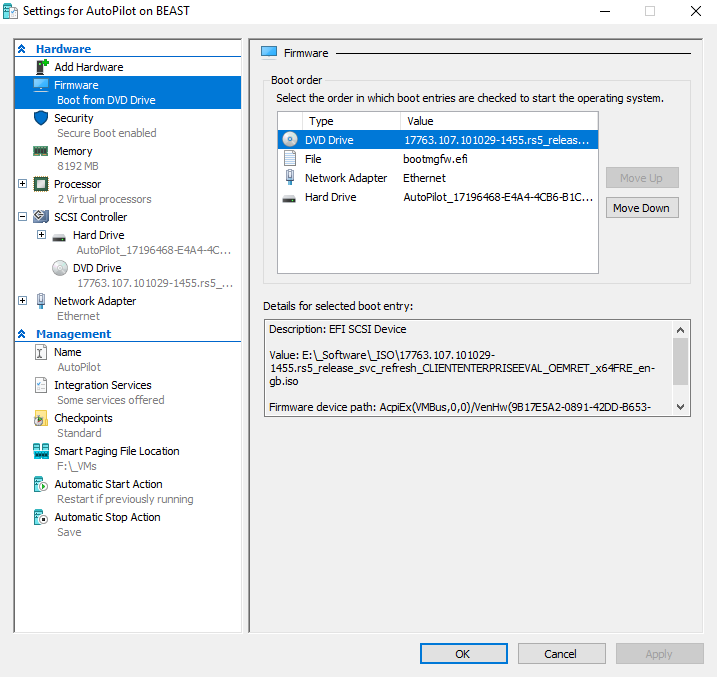
Task: Click 'Some services offered' text
Action: tap(110, 400)
